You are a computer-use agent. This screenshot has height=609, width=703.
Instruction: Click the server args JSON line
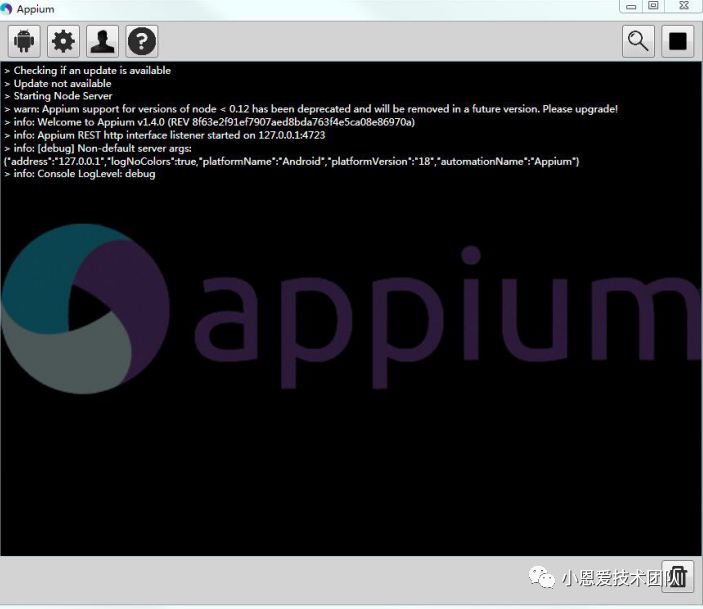tap(291, 161)
